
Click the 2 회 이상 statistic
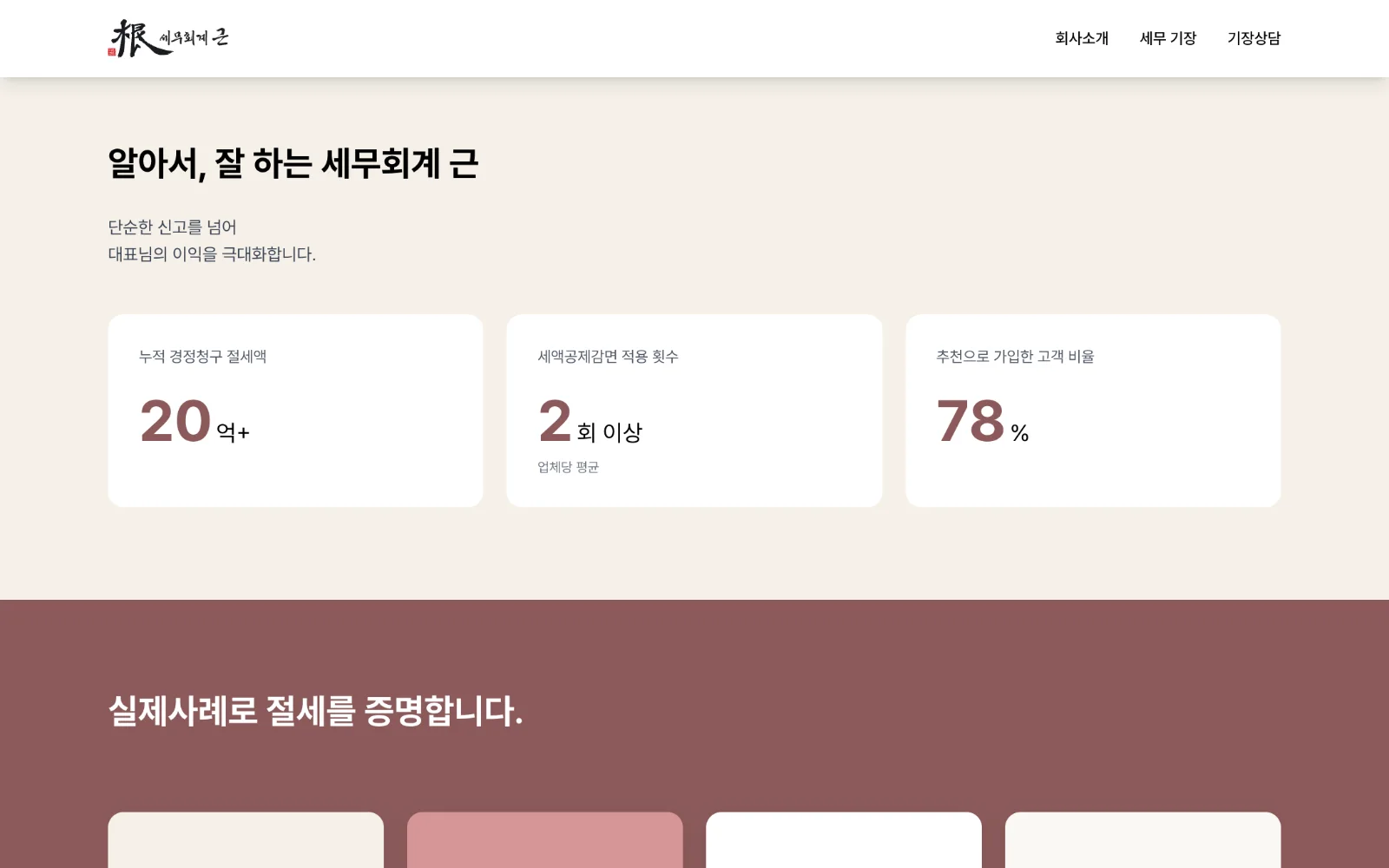pos(590,422)
